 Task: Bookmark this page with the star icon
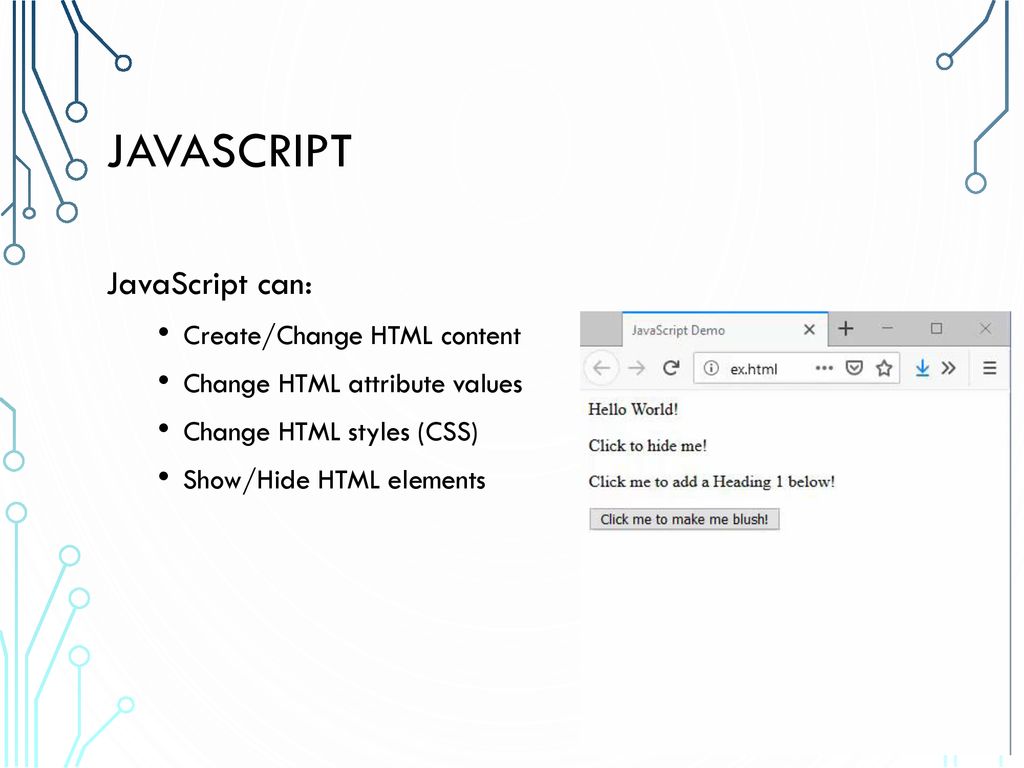pos(884,368)
